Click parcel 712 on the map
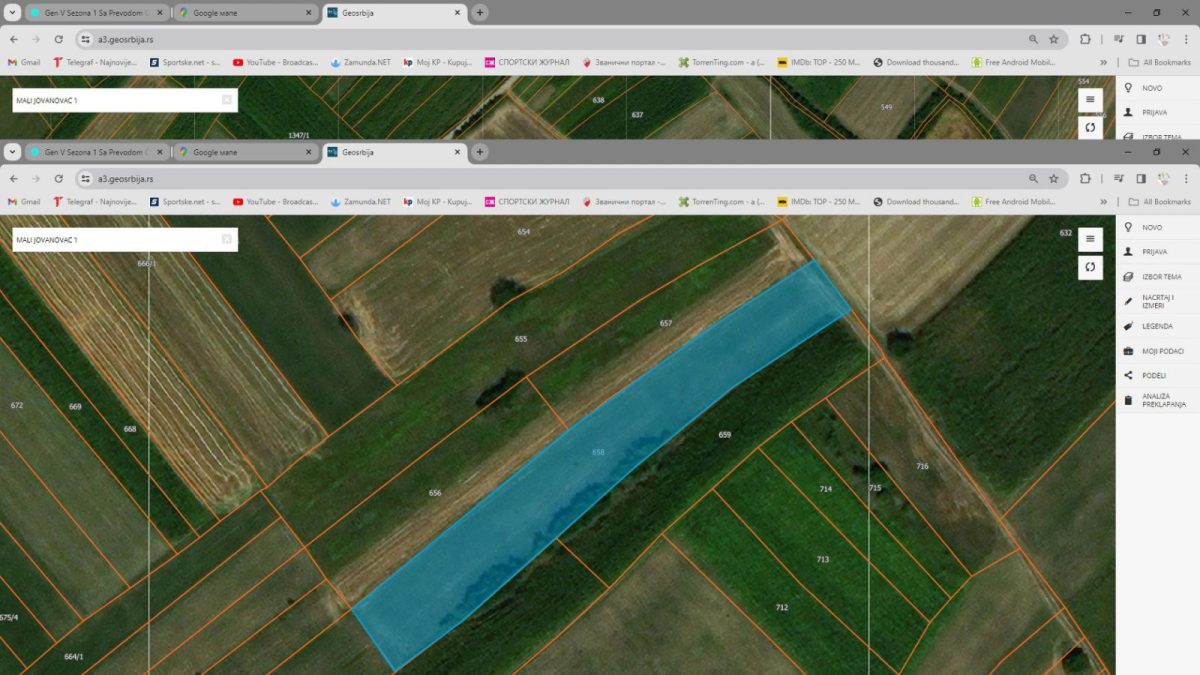 pyautogui.click(x=782, y=608)
